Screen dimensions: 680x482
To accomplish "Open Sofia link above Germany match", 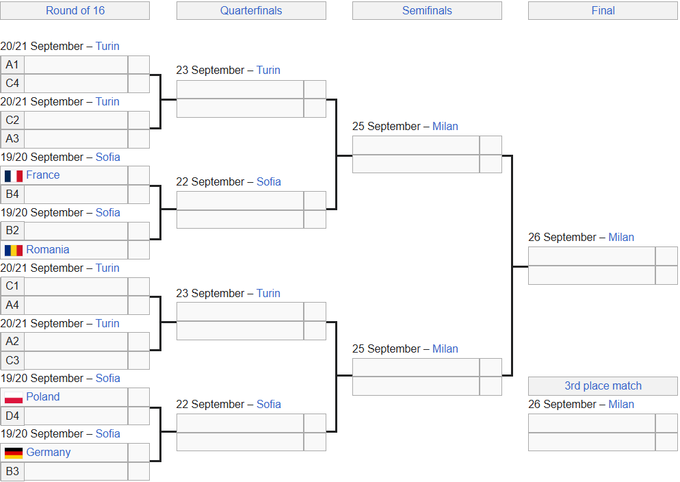I will 108,434.
